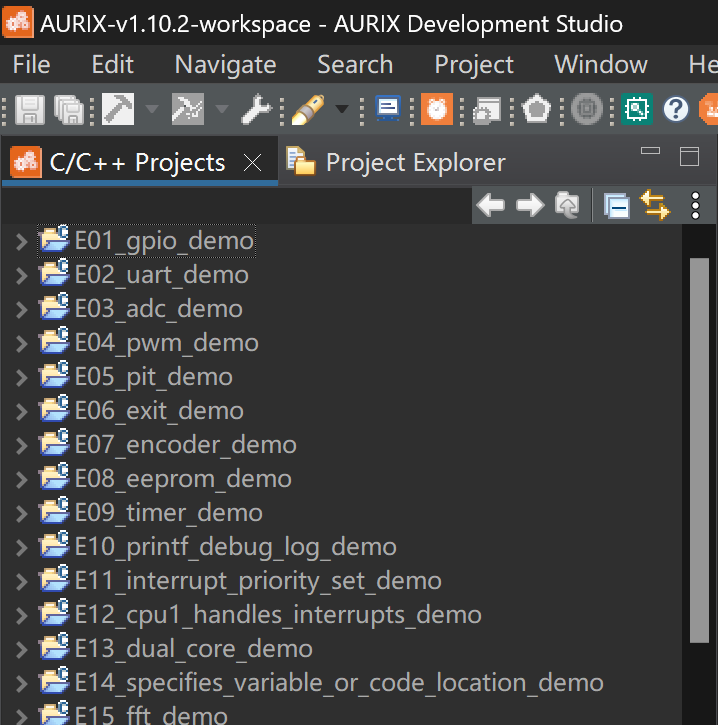Close the C/C++ Projects tab
This screenshot has height=725, width=718.
click(x=252, y=163)
